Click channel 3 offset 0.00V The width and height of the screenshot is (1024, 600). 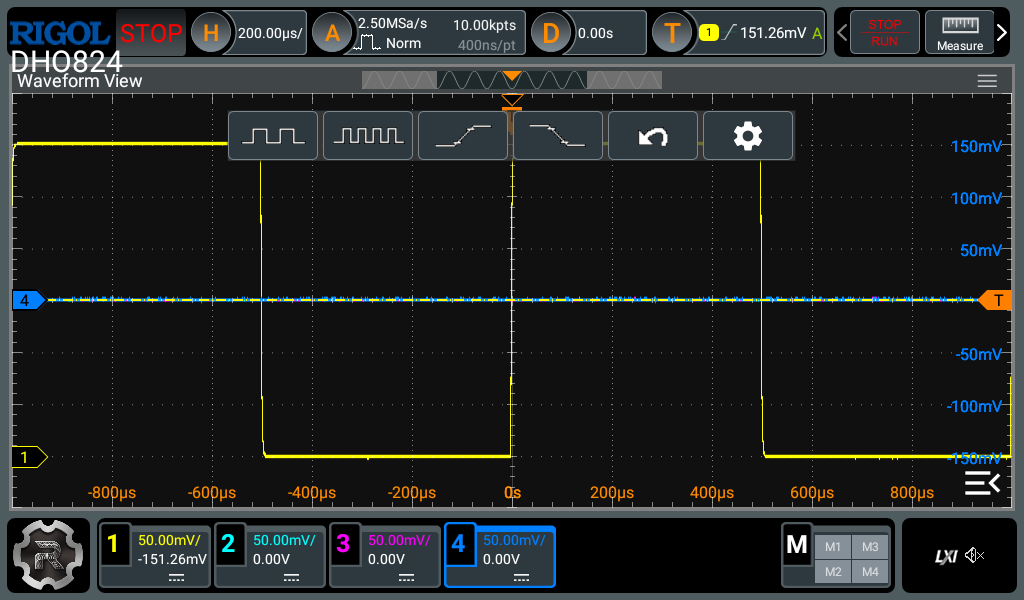[387, 560]
